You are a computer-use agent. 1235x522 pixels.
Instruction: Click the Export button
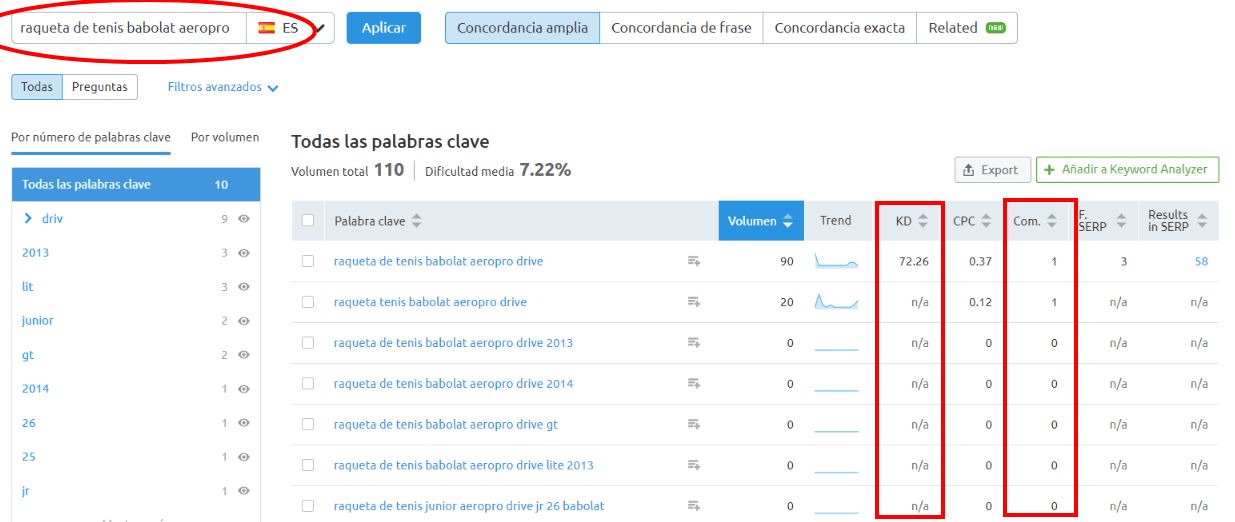992,170
